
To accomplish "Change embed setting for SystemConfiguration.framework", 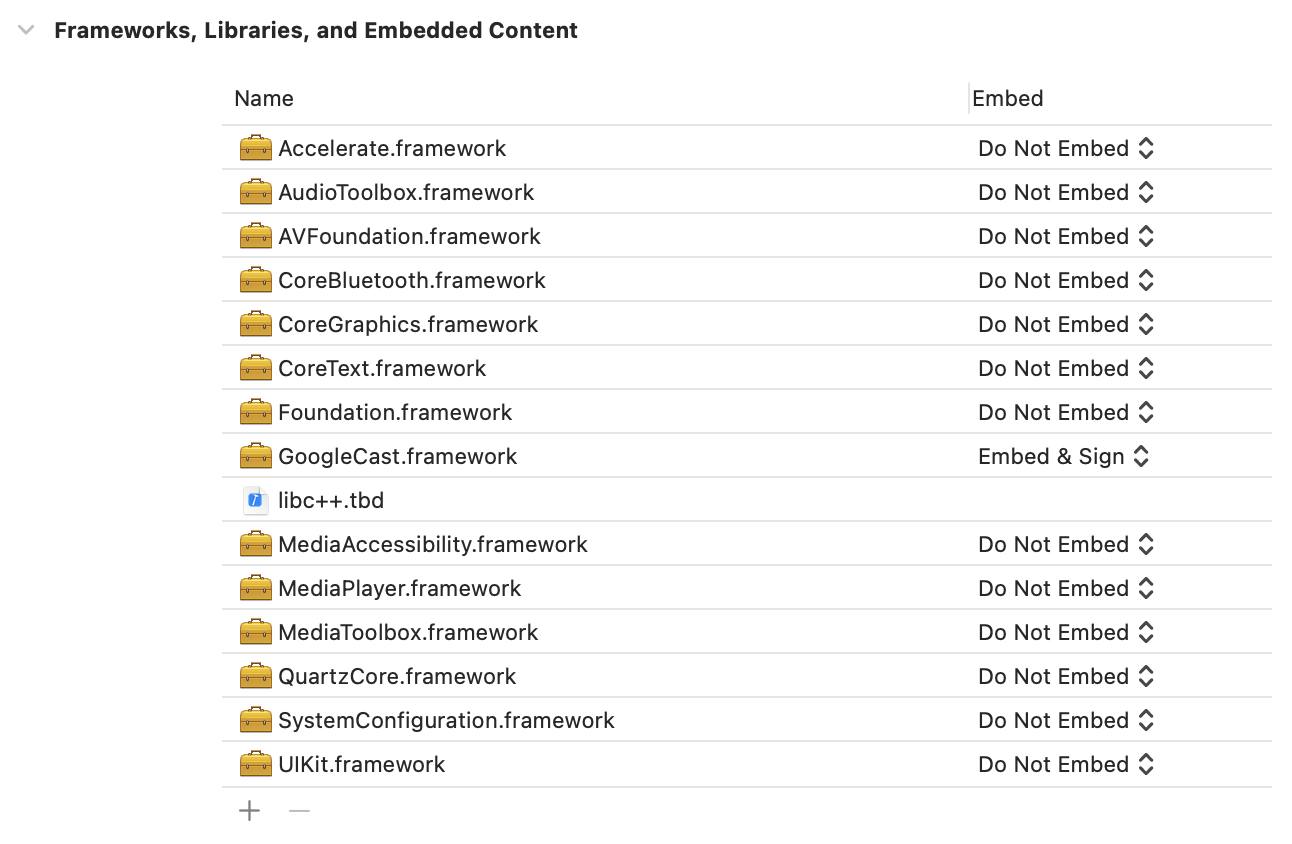I will pos(1067,721).
